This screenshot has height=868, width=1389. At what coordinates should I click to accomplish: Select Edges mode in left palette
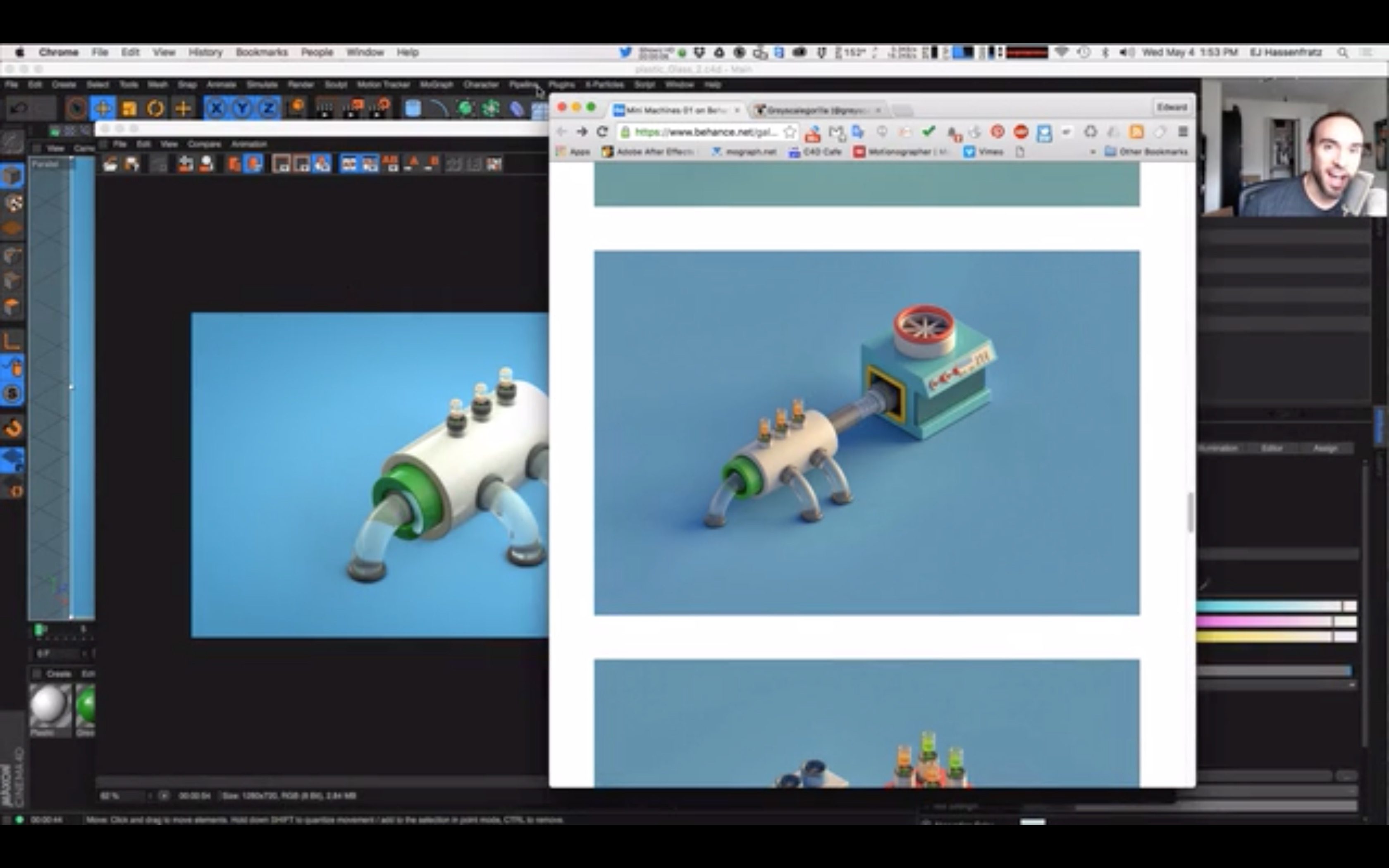click(x=13, y=281)
